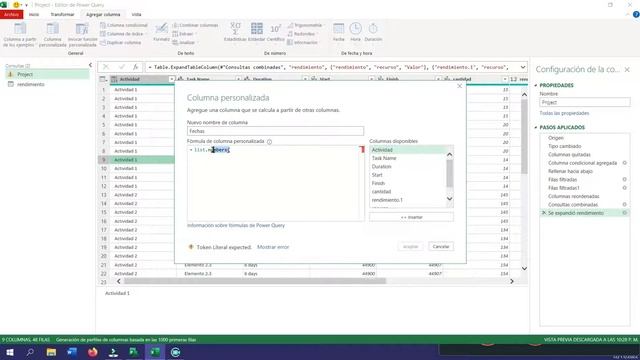Viewport: 640px width, 360px height.
Task: Click the formula bar cancel X icon
Action: 106,67
